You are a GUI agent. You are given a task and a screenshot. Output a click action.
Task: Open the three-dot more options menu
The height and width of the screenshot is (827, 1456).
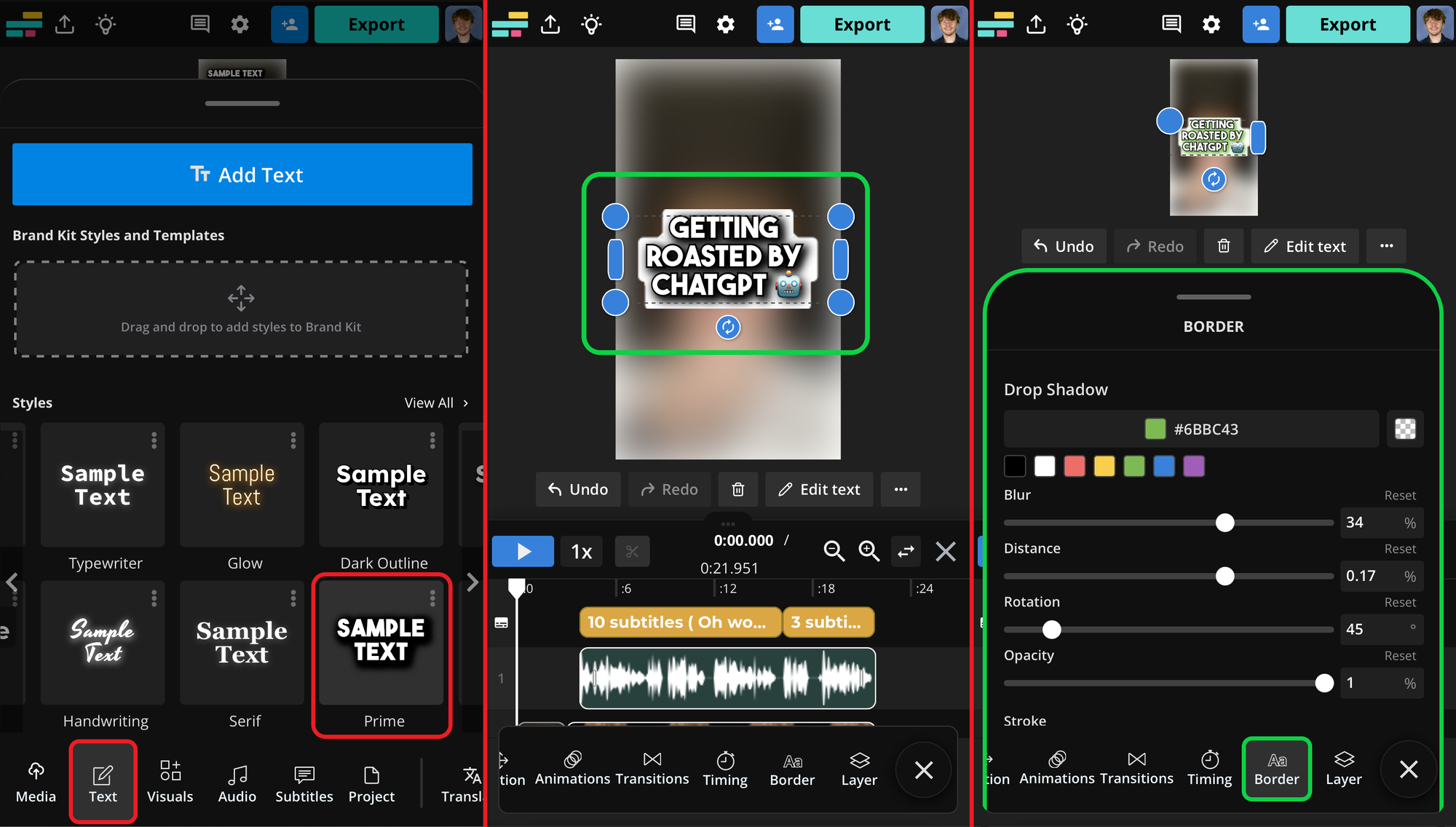901,489
